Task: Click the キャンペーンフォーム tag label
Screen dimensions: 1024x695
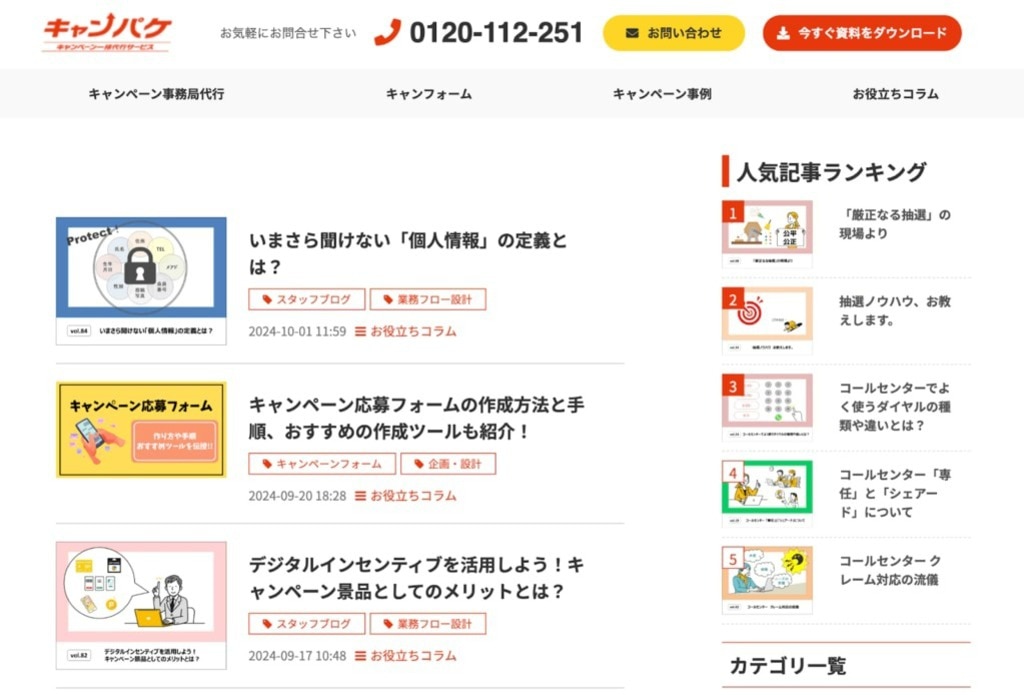Action: [x=321, y=464]
